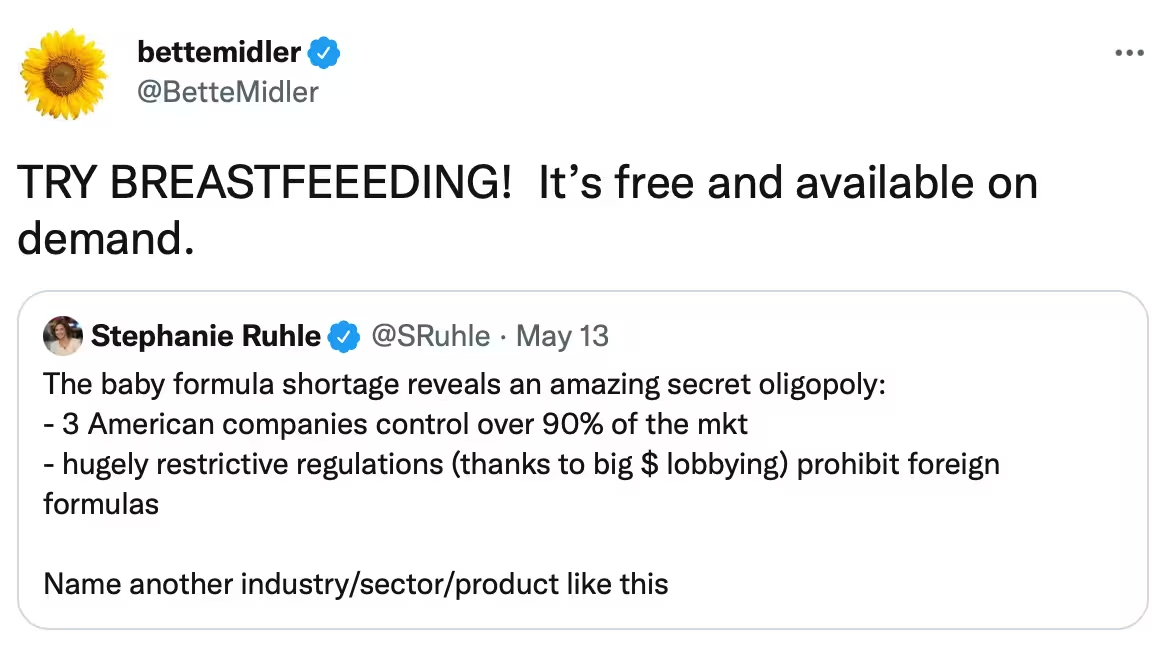Open the three-dot more options menu
1168x656 pixels.
pos(1129,53)
